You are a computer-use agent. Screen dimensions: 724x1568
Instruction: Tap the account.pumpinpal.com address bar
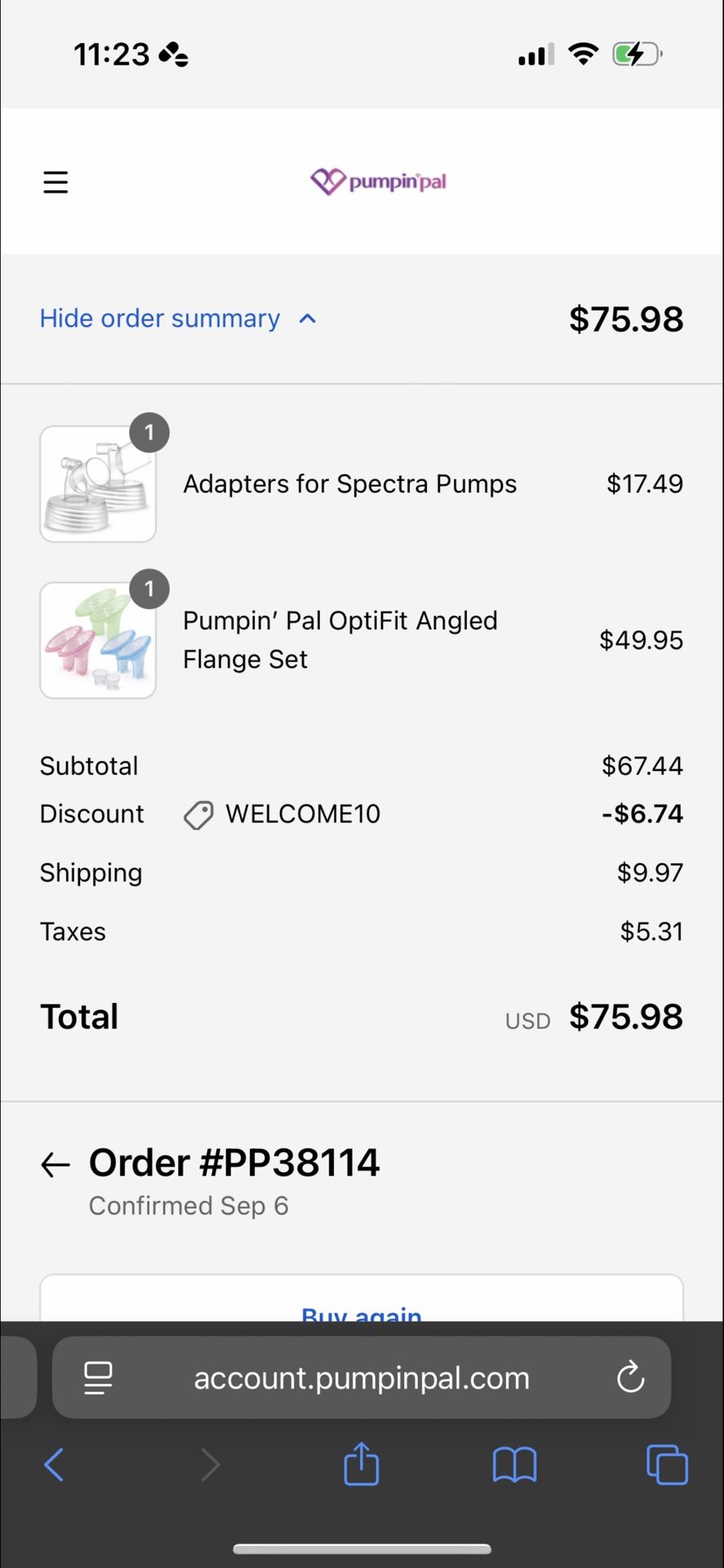(362, 1378)
